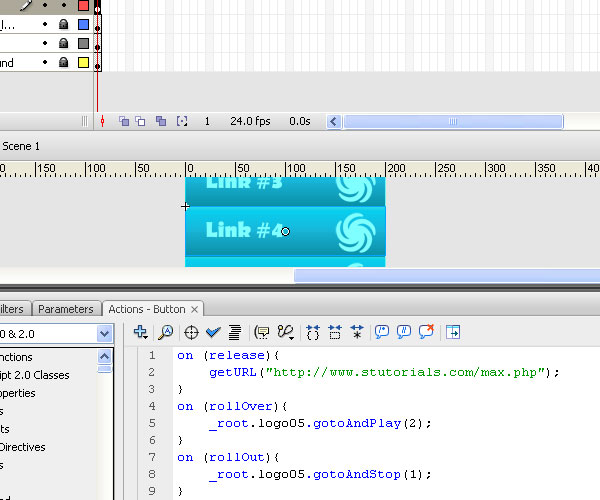This screenshot has height=500, width=600.
Task: Toggle Show/Hide Toolbox icon
Action: click(453, 332)
